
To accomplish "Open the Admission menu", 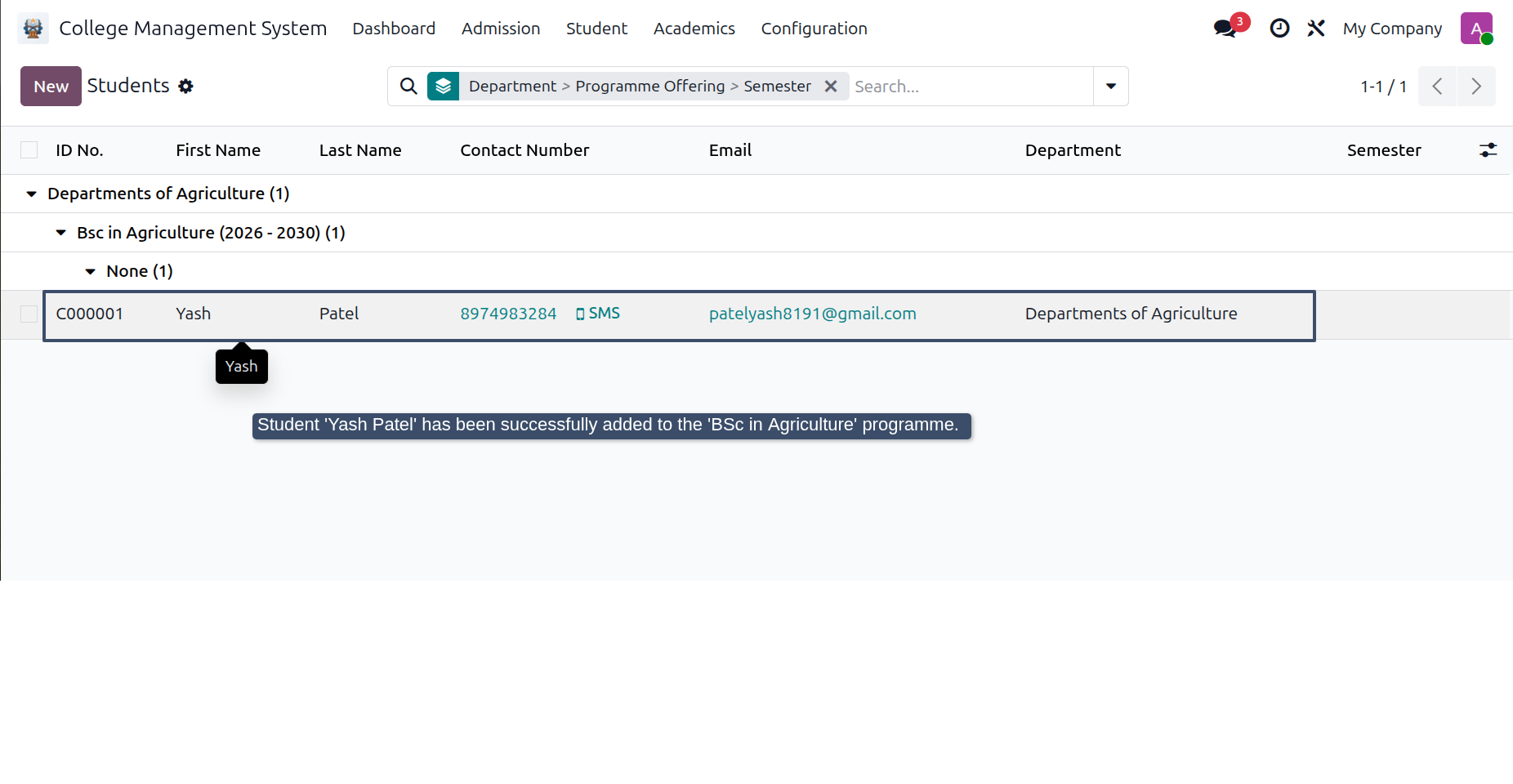I will tap(501, 29).
